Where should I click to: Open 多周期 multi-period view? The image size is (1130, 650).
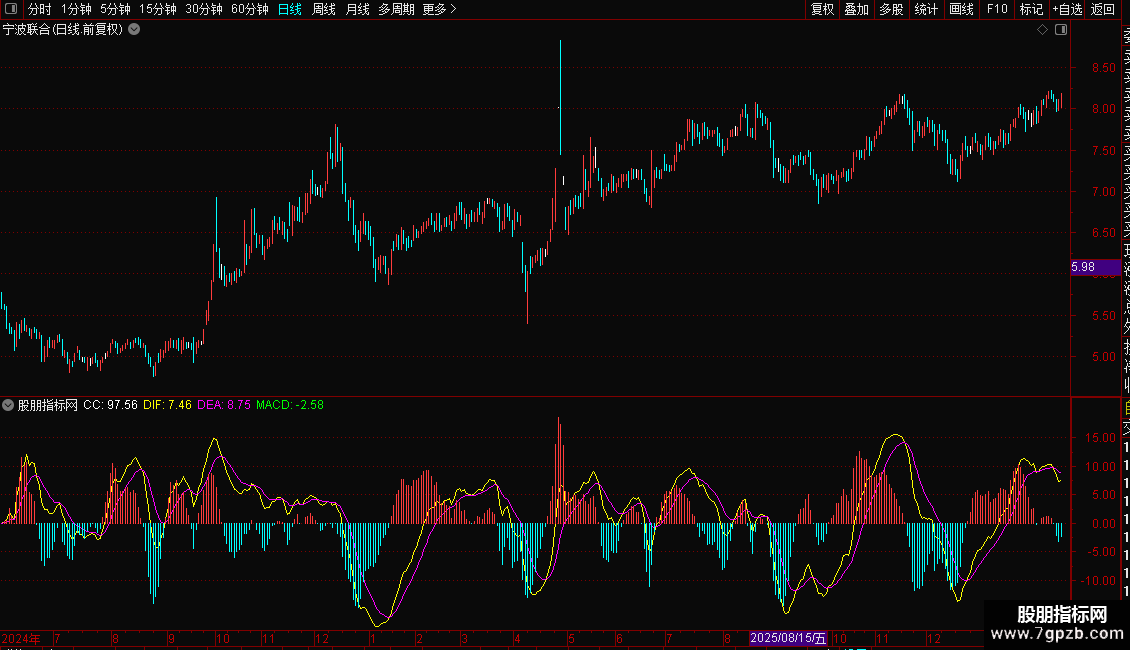pyautogui.click(x=396, y=9)
